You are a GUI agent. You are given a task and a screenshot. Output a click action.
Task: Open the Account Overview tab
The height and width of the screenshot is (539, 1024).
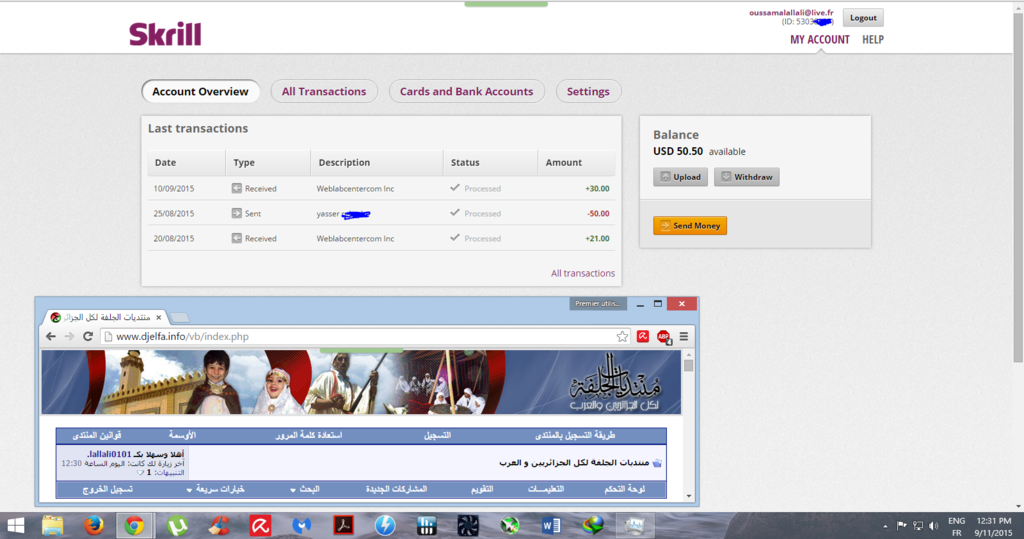(200, 91)
